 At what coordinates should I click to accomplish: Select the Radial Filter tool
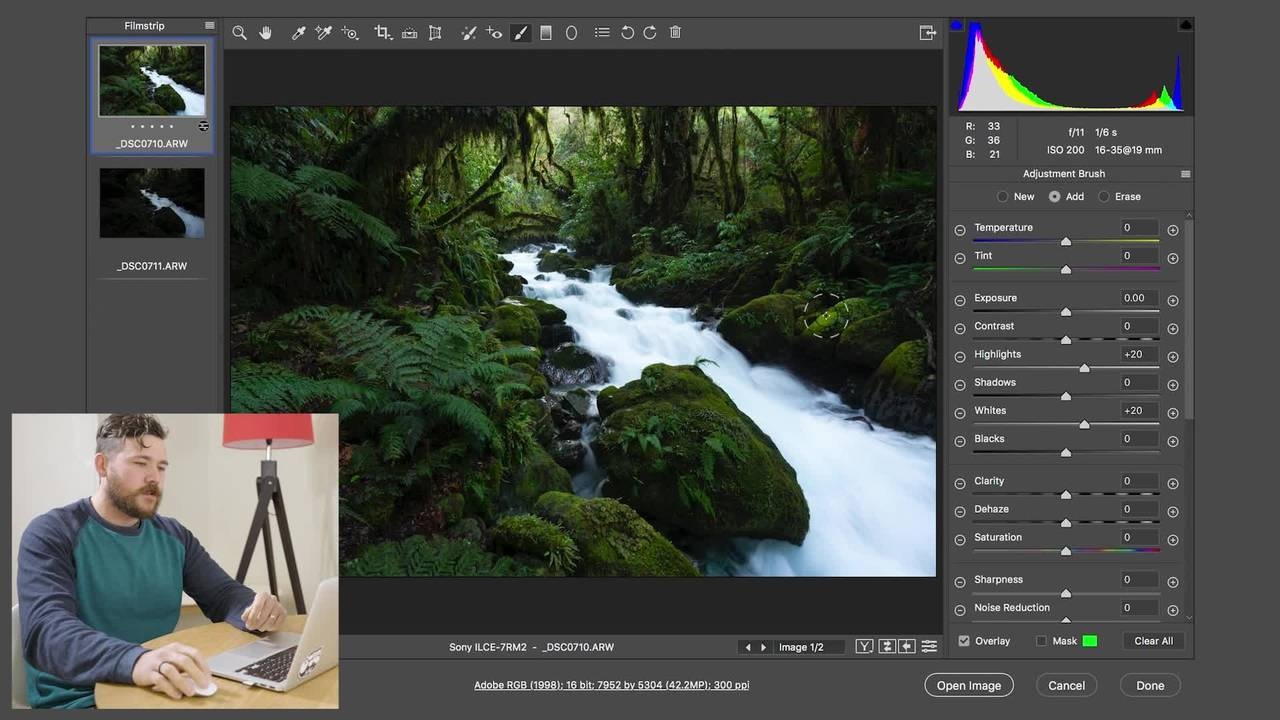571,33
